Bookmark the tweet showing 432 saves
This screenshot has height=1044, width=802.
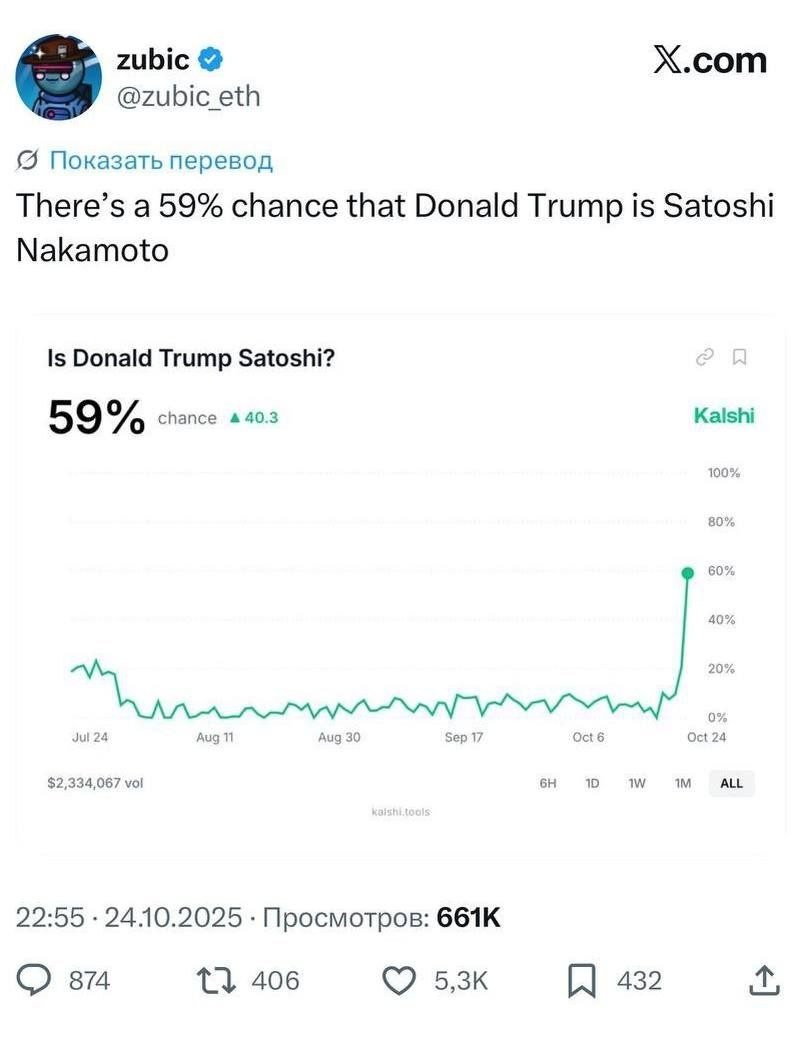[x=581, y=981]
